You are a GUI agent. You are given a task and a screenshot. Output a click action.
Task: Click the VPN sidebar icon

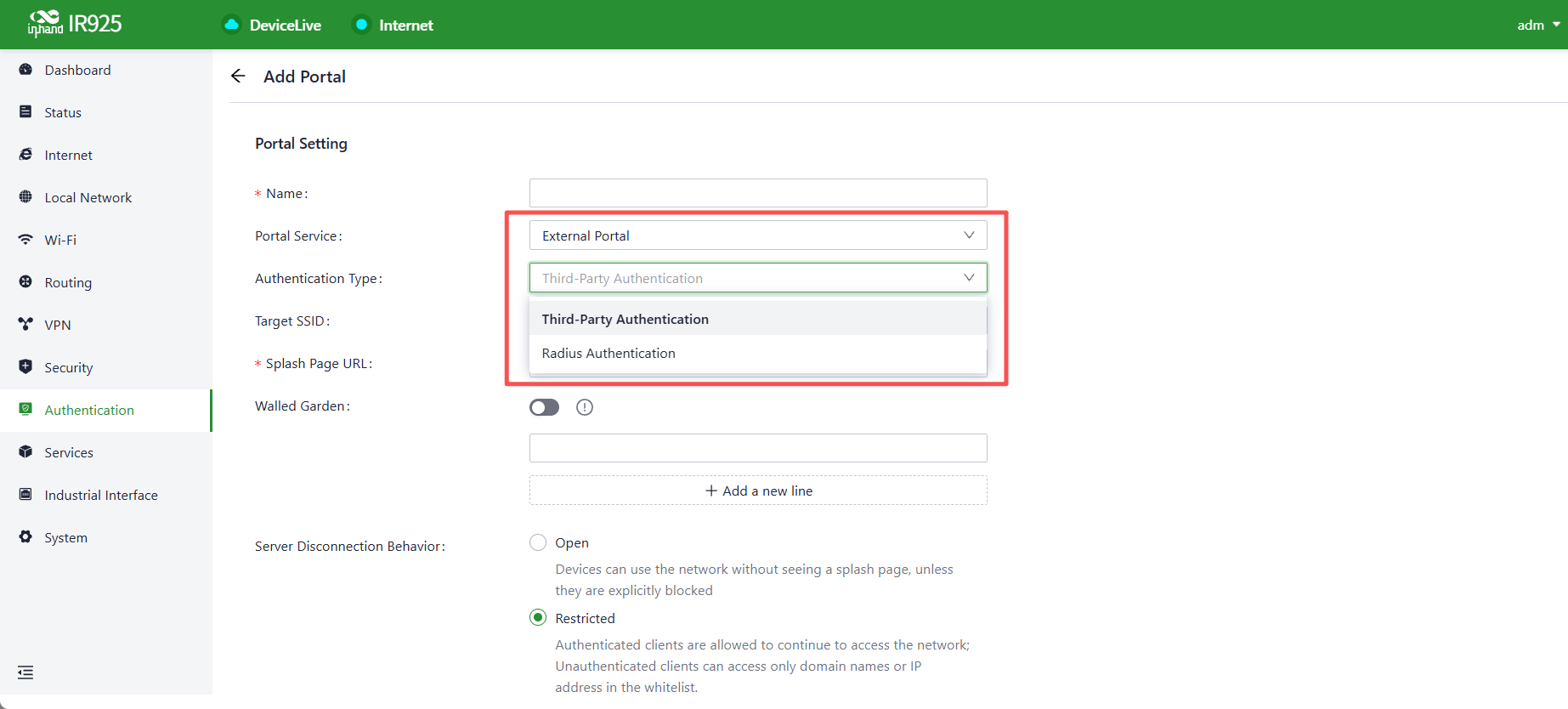[25, 325]
